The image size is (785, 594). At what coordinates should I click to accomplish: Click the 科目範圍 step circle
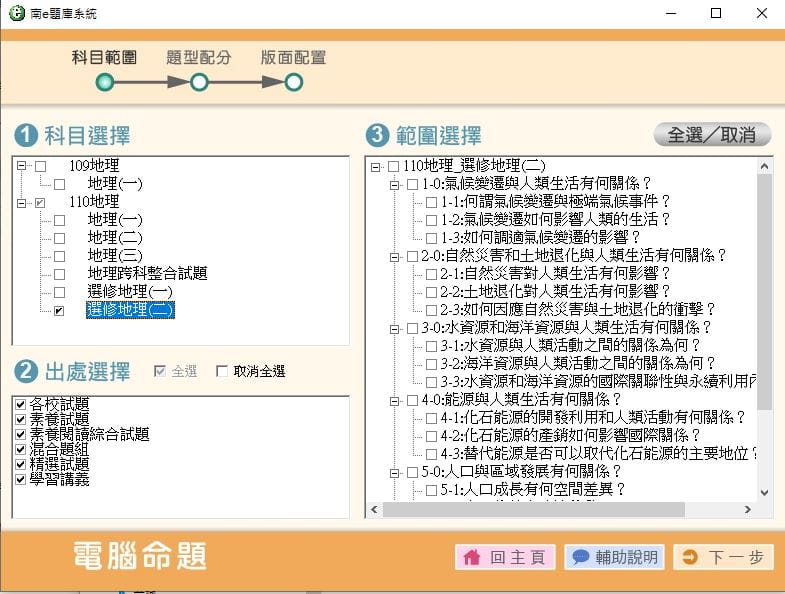(105, 82)
